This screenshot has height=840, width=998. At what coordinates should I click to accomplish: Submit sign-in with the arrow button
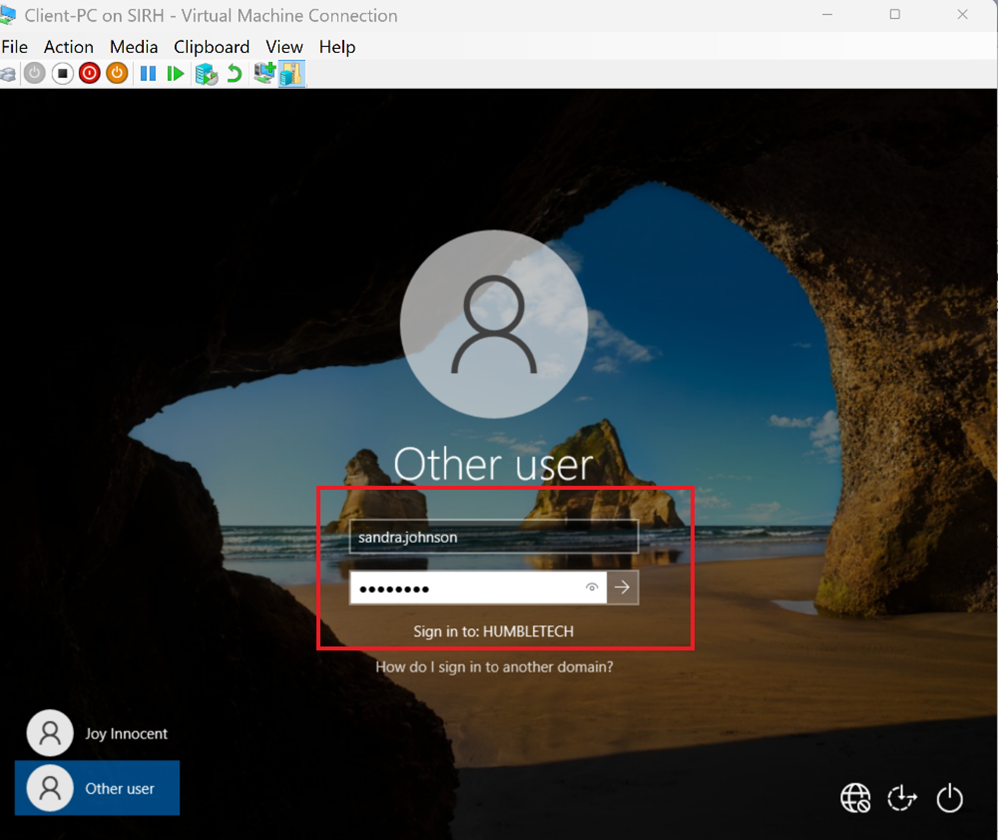click(623, 588)
